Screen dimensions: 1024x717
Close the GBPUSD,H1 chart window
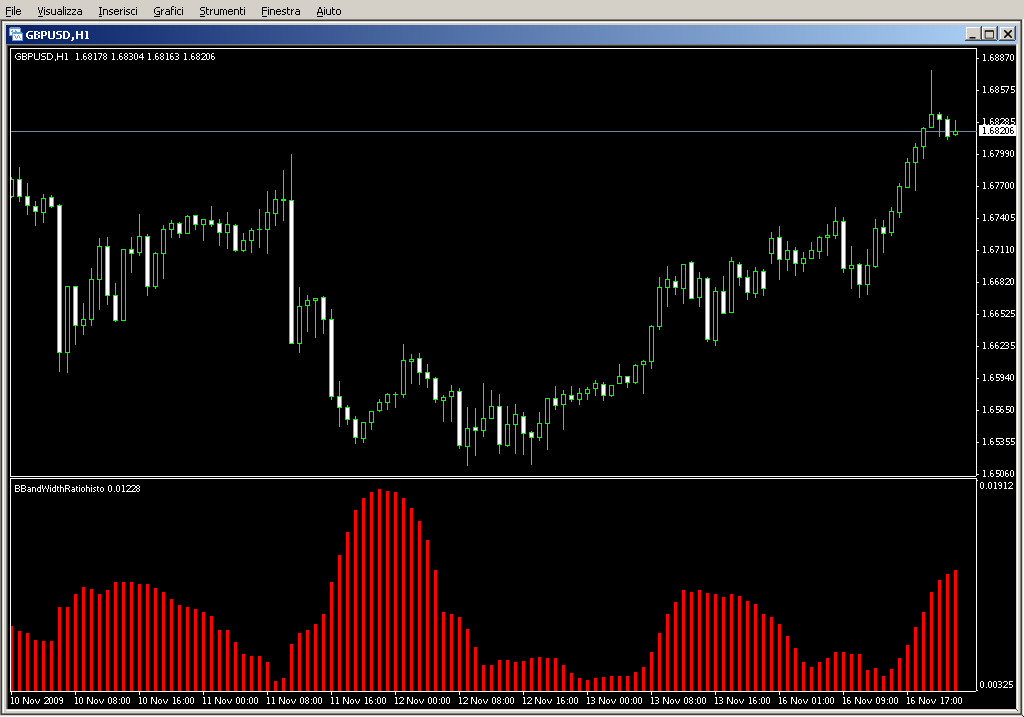[1008, 34]
